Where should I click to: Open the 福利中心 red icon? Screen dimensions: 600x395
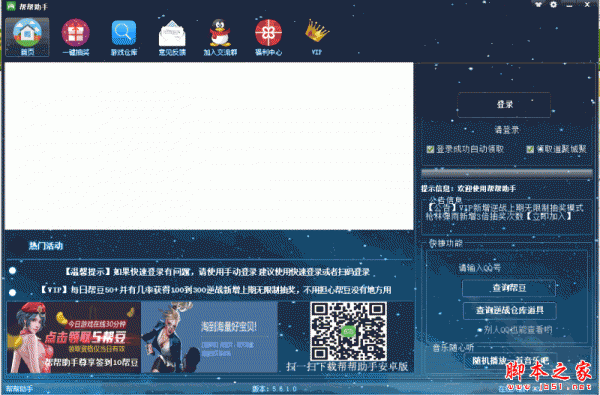pyautogui.click(x=268, y=38)
